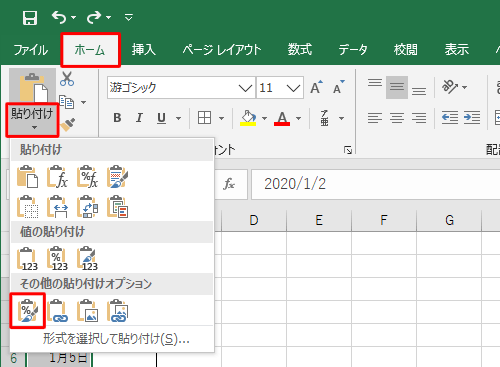Align text to middle vertically
Screen dimensions: 500x367
point(397,87)
